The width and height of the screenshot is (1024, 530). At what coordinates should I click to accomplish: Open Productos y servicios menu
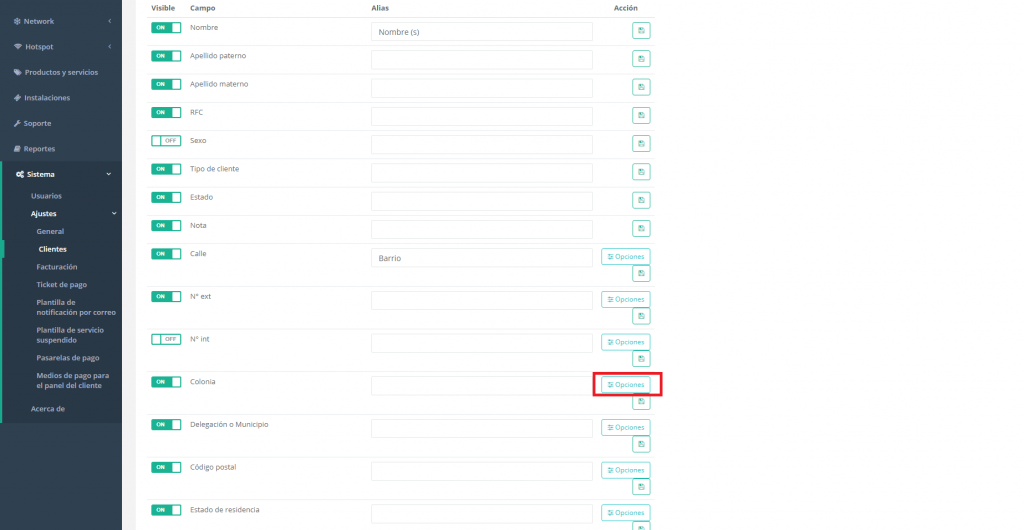[x=61, y=72]
